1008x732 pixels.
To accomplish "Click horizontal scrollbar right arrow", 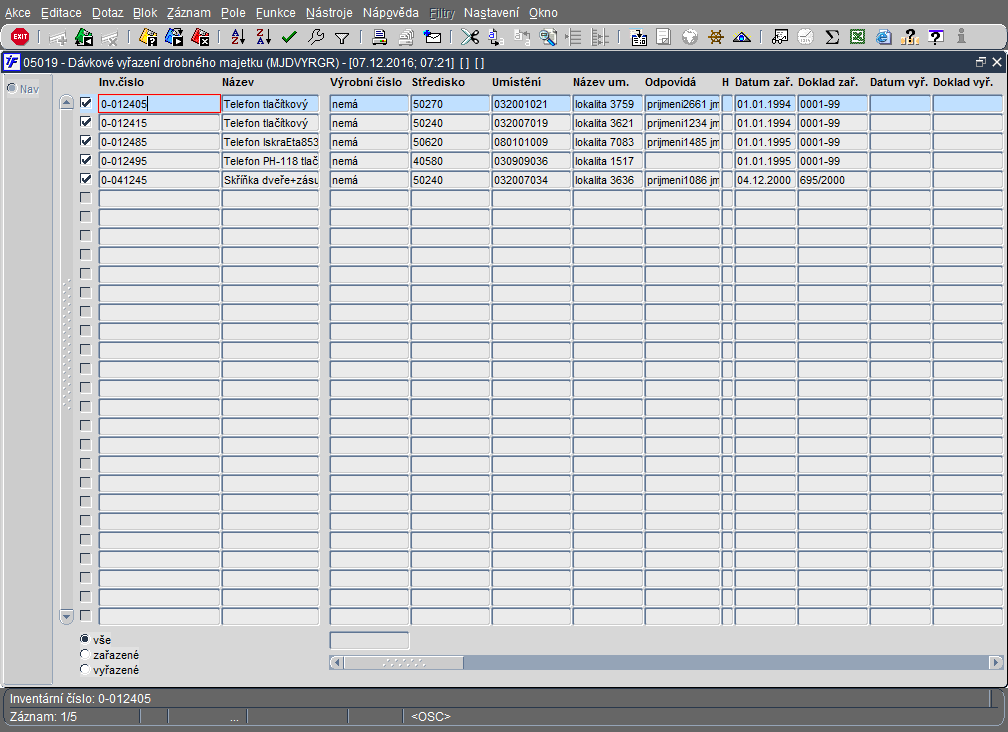I will point(996,662).
